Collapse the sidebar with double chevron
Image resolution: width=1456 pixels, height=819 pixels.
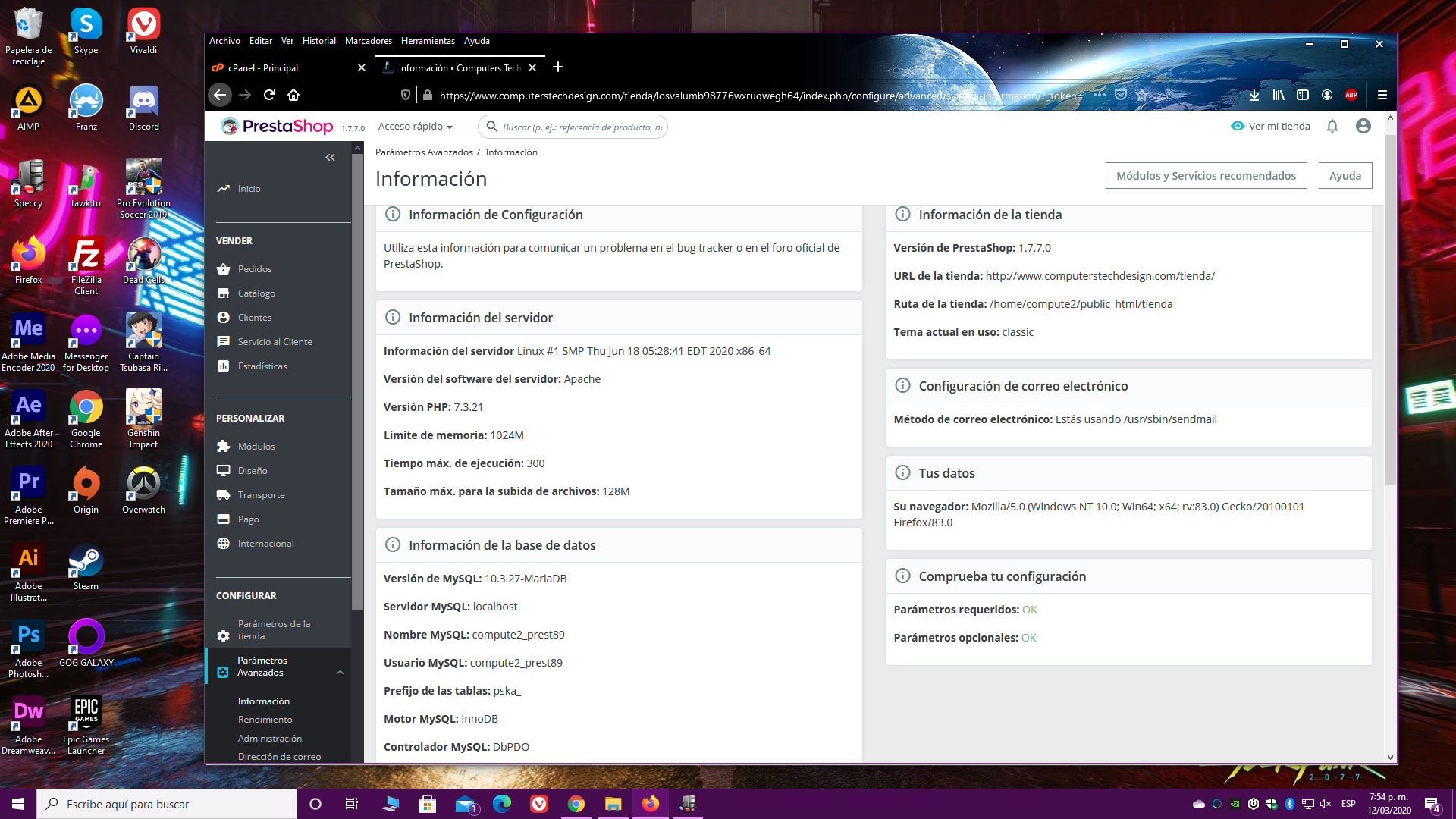point(330,158)
